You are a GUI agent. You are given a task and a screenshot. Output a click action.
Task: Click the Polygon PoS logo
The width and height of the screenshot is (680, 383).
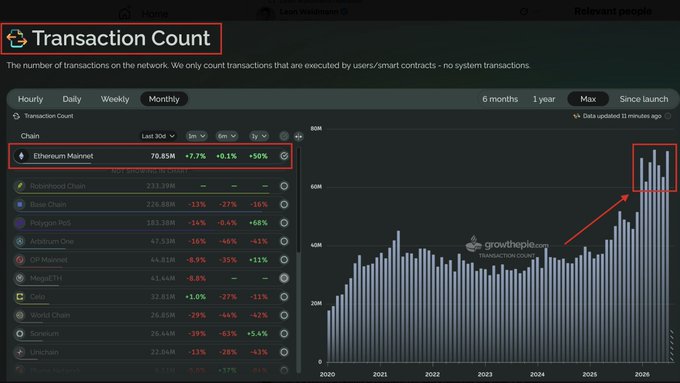pyautogui.click(x=20, y=223)
